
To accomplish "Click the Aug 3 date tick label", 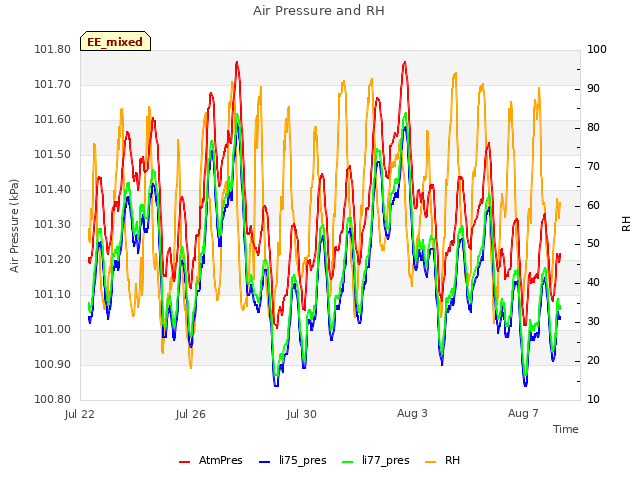I will pyautogui.click(x=412, y=413).
